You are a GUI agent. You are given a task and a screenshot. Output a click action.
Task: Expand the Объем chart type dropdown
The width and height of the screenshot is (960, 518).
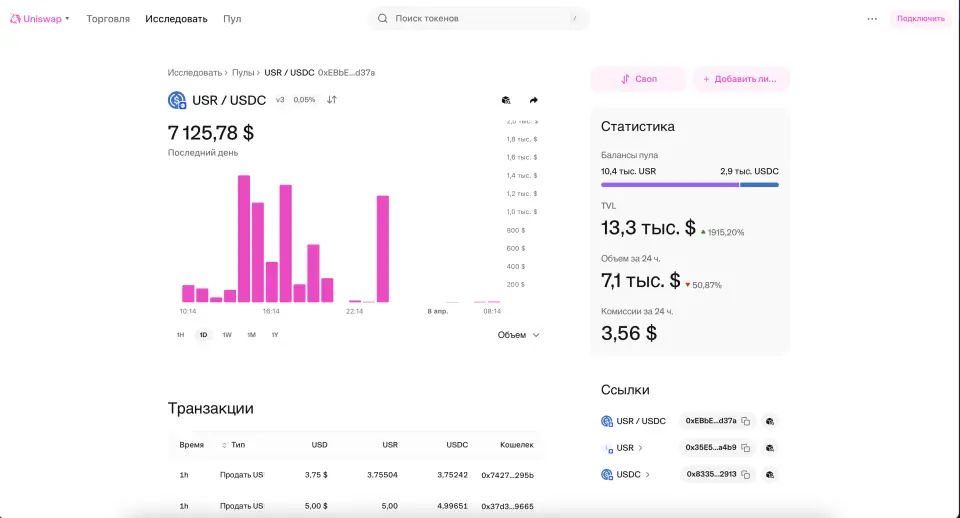coord(518,335)
